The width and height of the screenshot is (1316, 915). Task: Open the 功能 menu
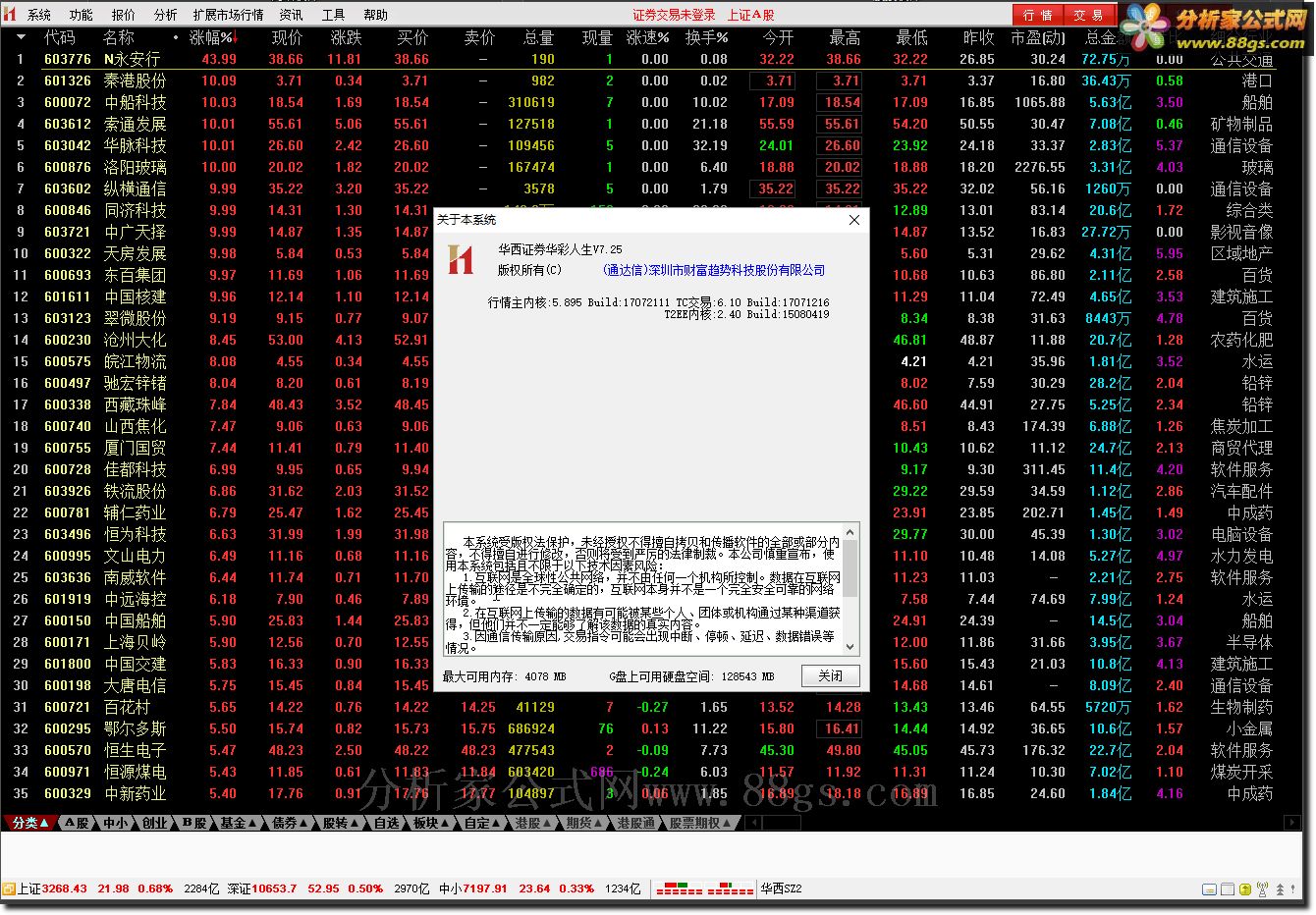pyautogui.click(x=81, y=15)
